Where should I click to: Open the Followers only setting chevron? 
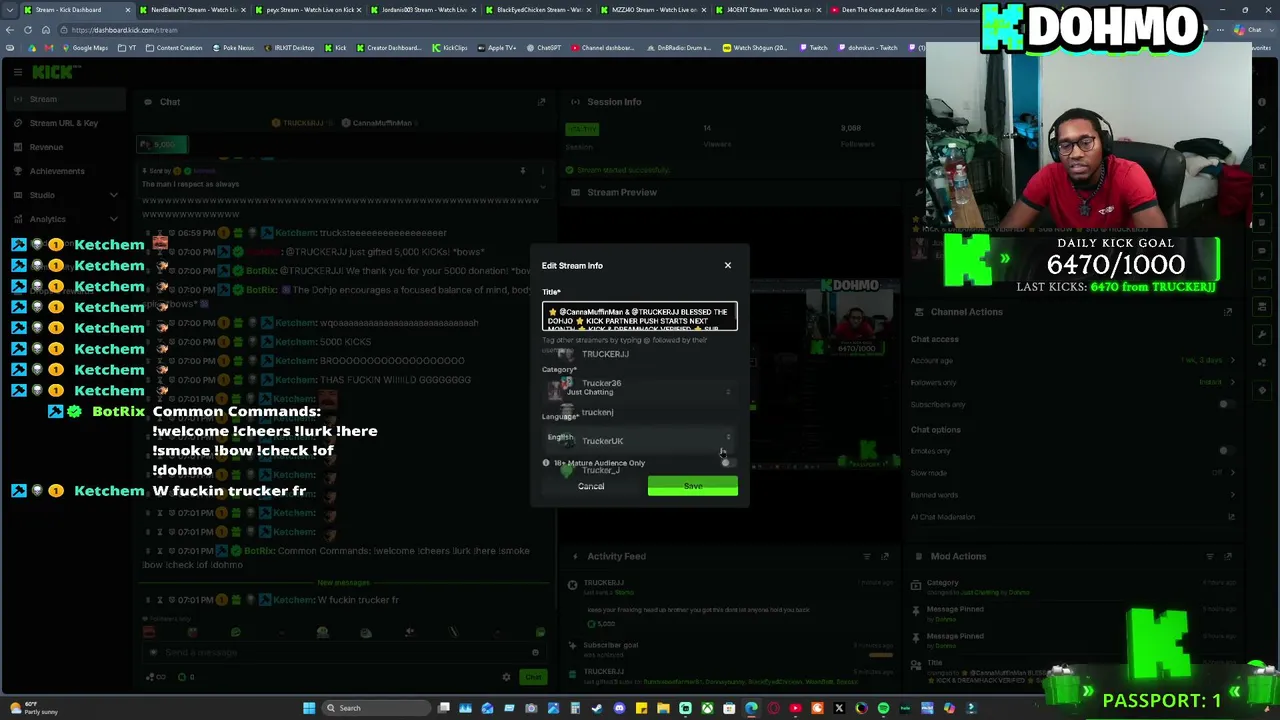[1232, 382]
